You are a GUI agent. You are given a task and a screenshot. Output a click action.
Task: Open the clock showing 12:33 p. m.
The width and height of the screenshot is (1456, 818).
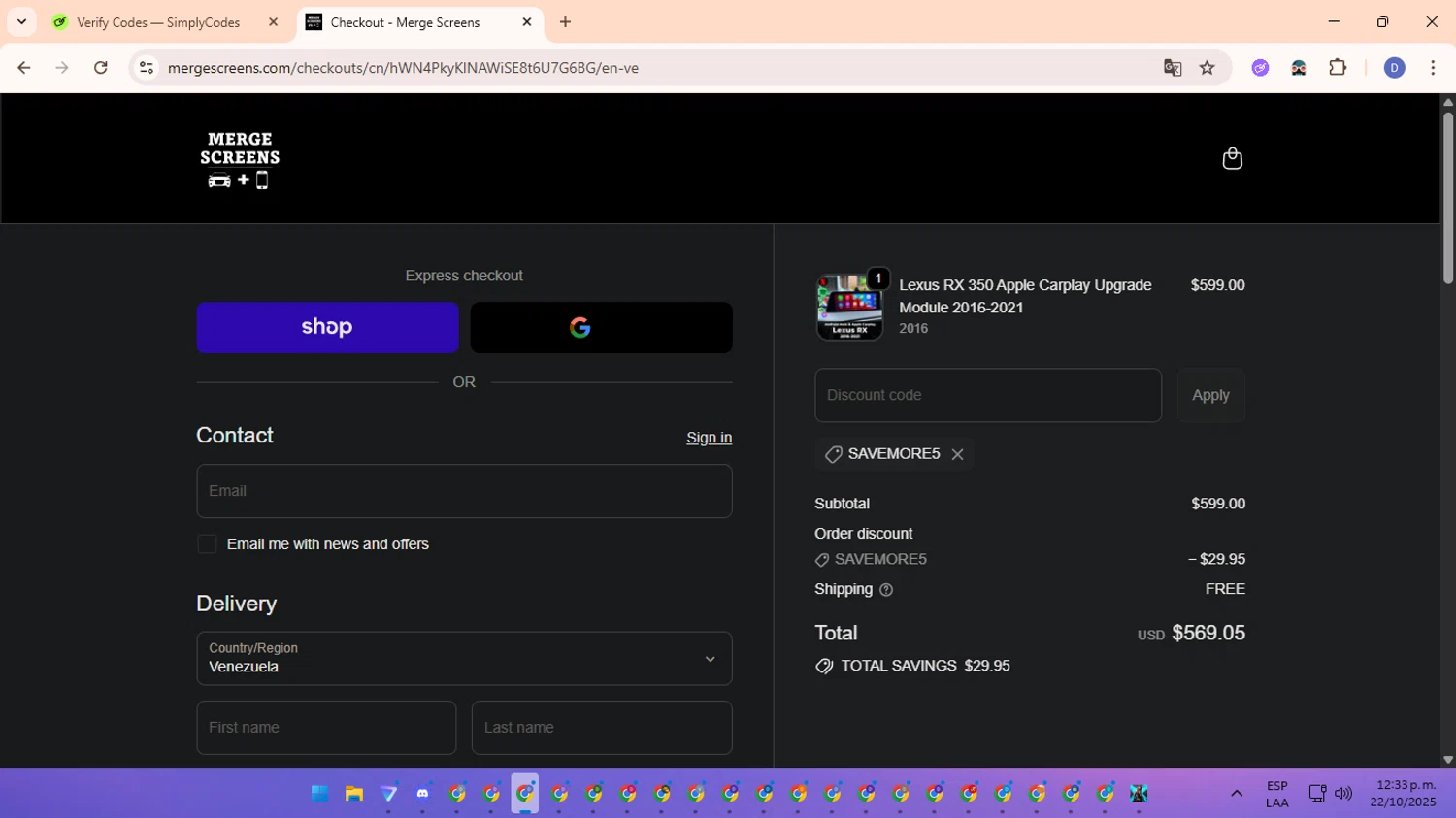pos(1403,794)
